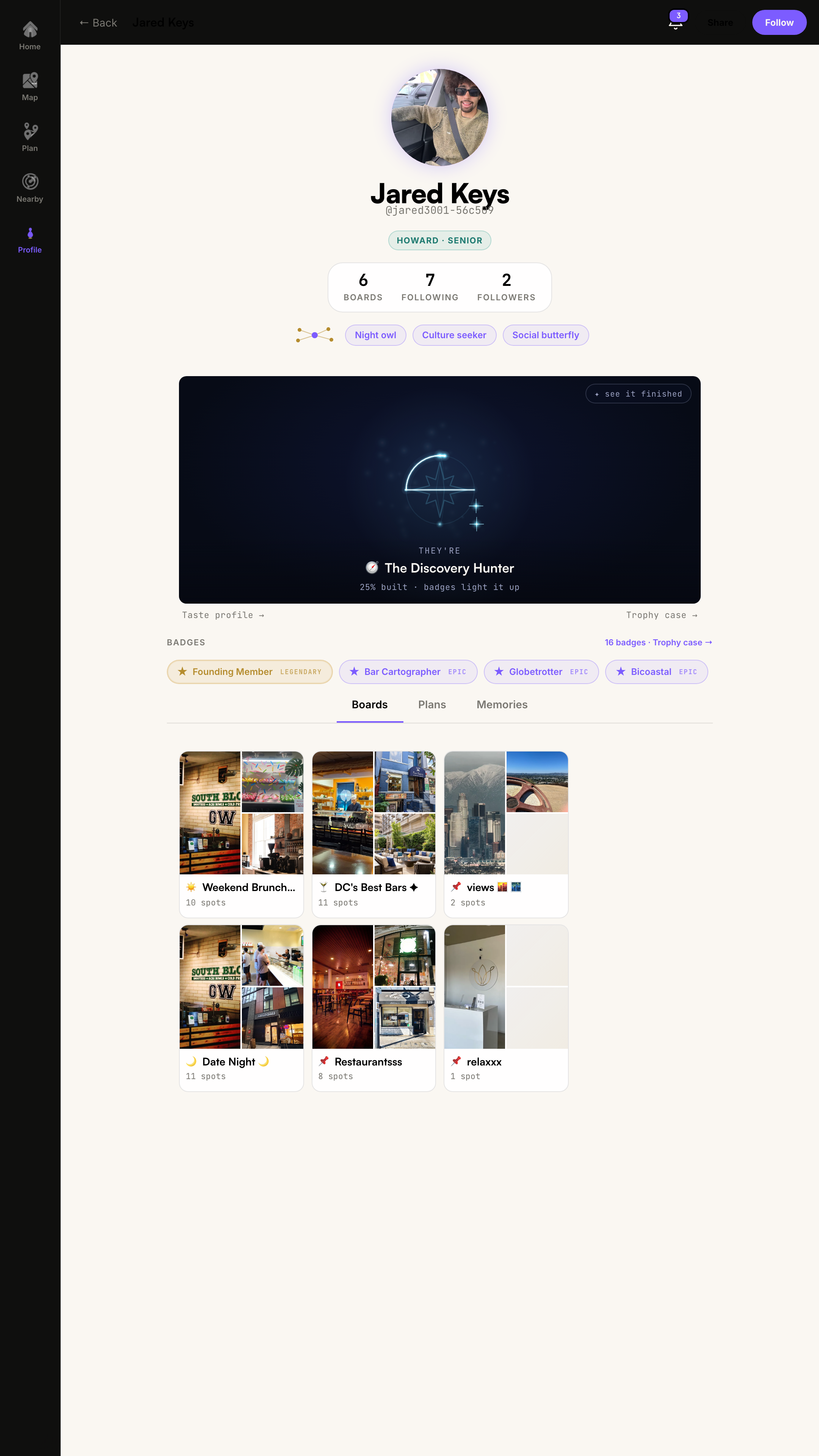Click the sun emoji on Weekend Brunch board

(191, 887)
